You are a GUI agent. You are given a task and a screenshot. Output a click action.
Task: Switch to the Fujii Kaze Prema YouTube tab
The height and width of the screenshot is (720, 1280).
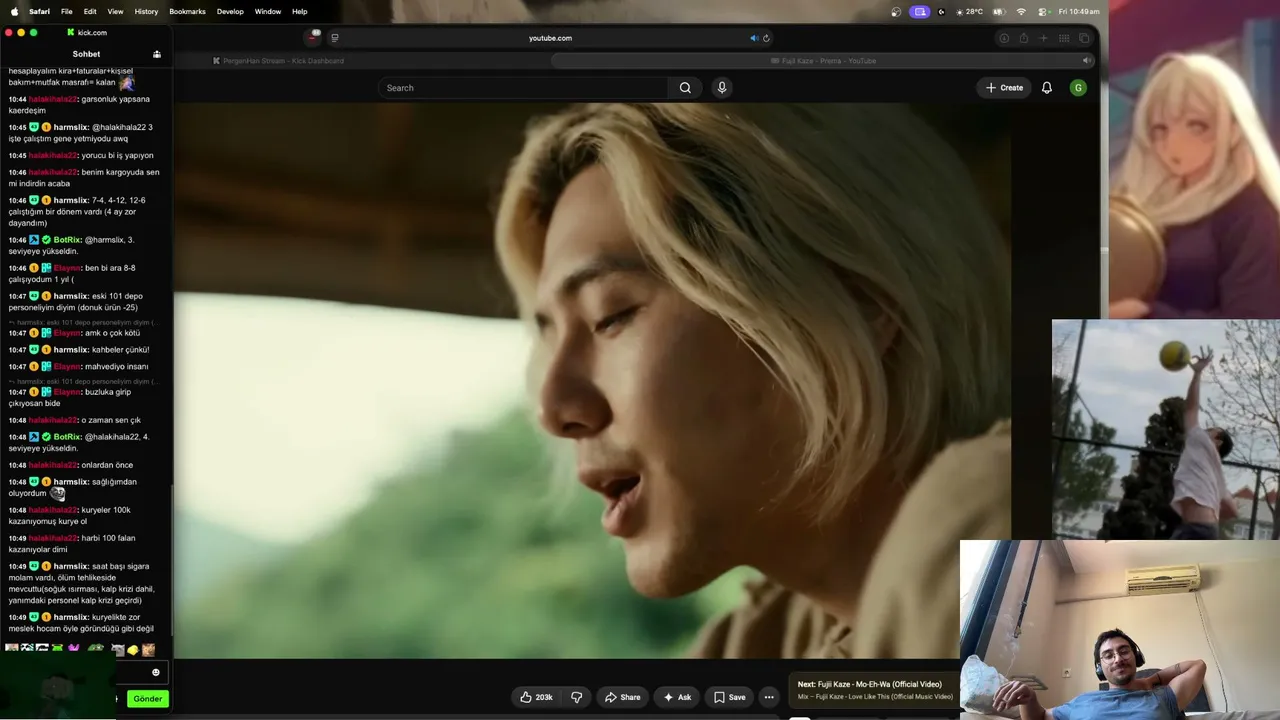823,61
